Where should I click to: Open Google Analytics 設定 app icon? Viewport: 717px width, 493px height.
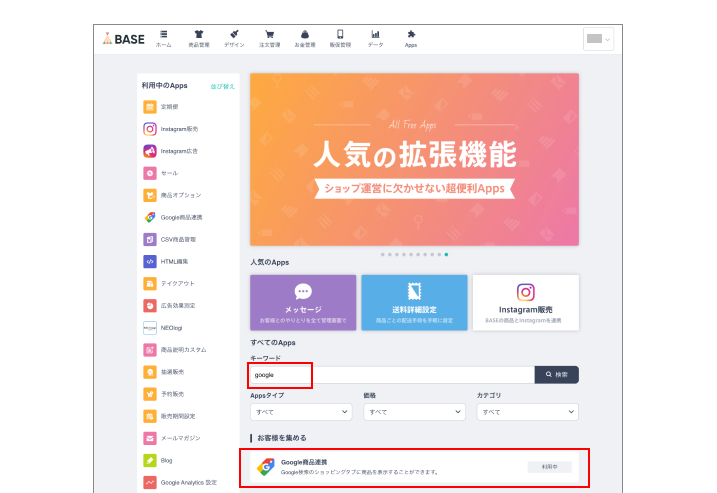[x=150, y=482]
